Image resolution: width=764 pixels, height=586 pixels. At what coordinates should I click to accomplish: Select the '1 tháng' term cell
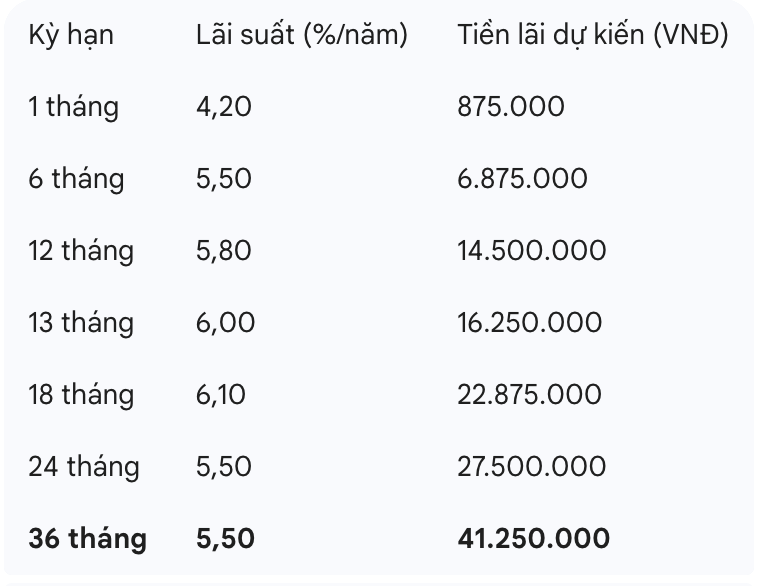pyautogui.click(x=73, y=107)
